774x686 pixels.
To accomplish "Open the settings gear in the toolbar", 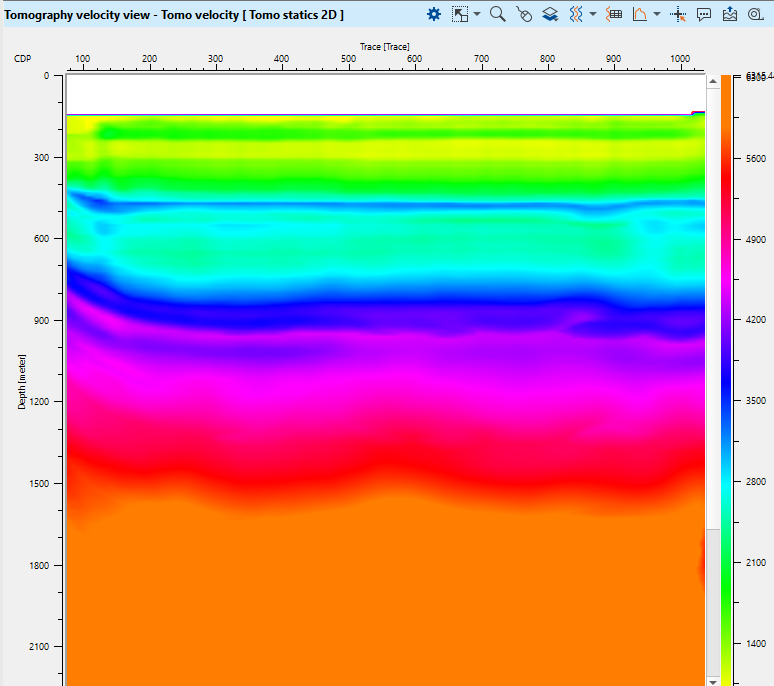I will [x=434, y=14].
